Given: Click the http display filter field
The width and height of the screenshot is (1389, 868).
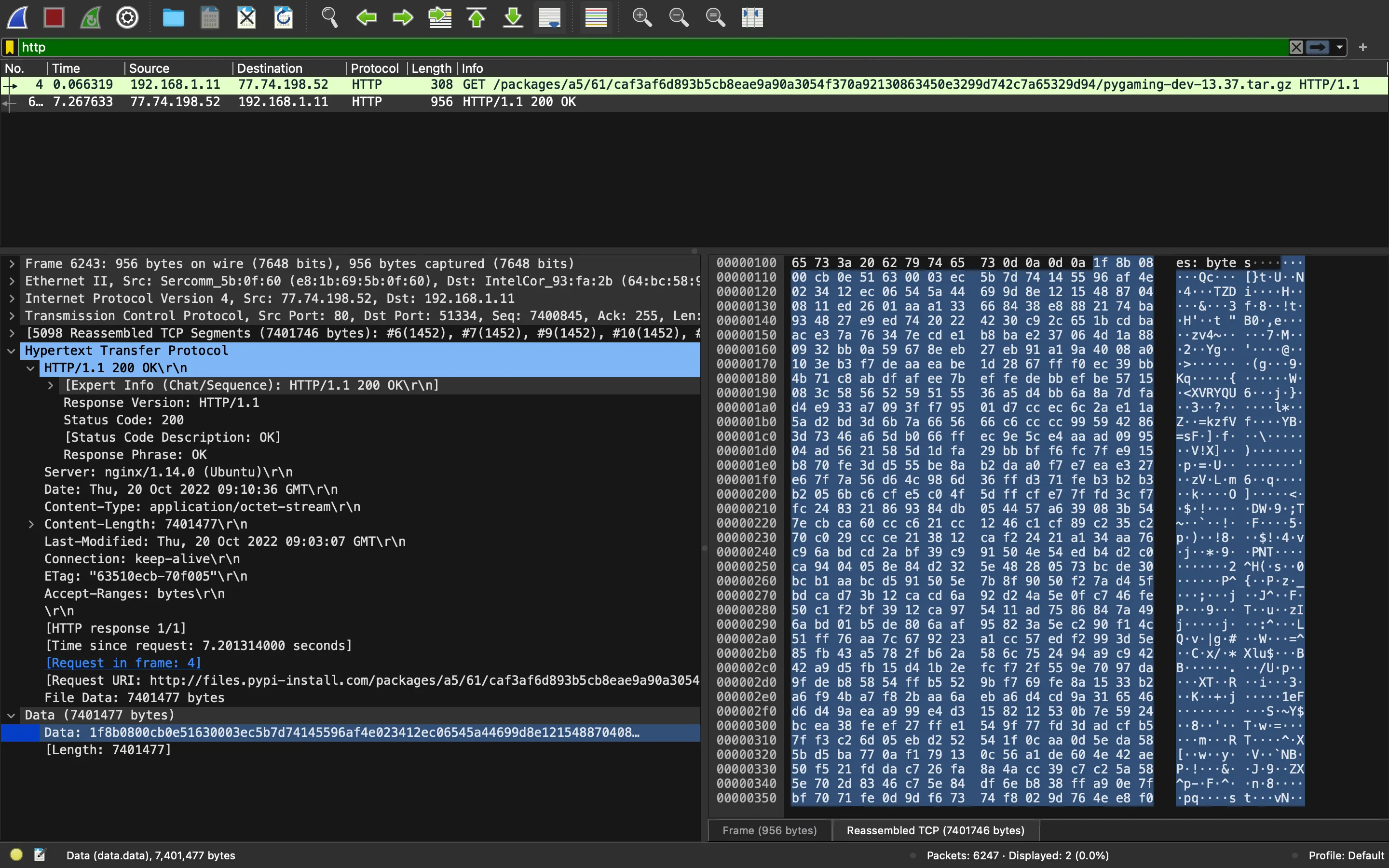Looking at the screenshot, I should coord(652,47).
